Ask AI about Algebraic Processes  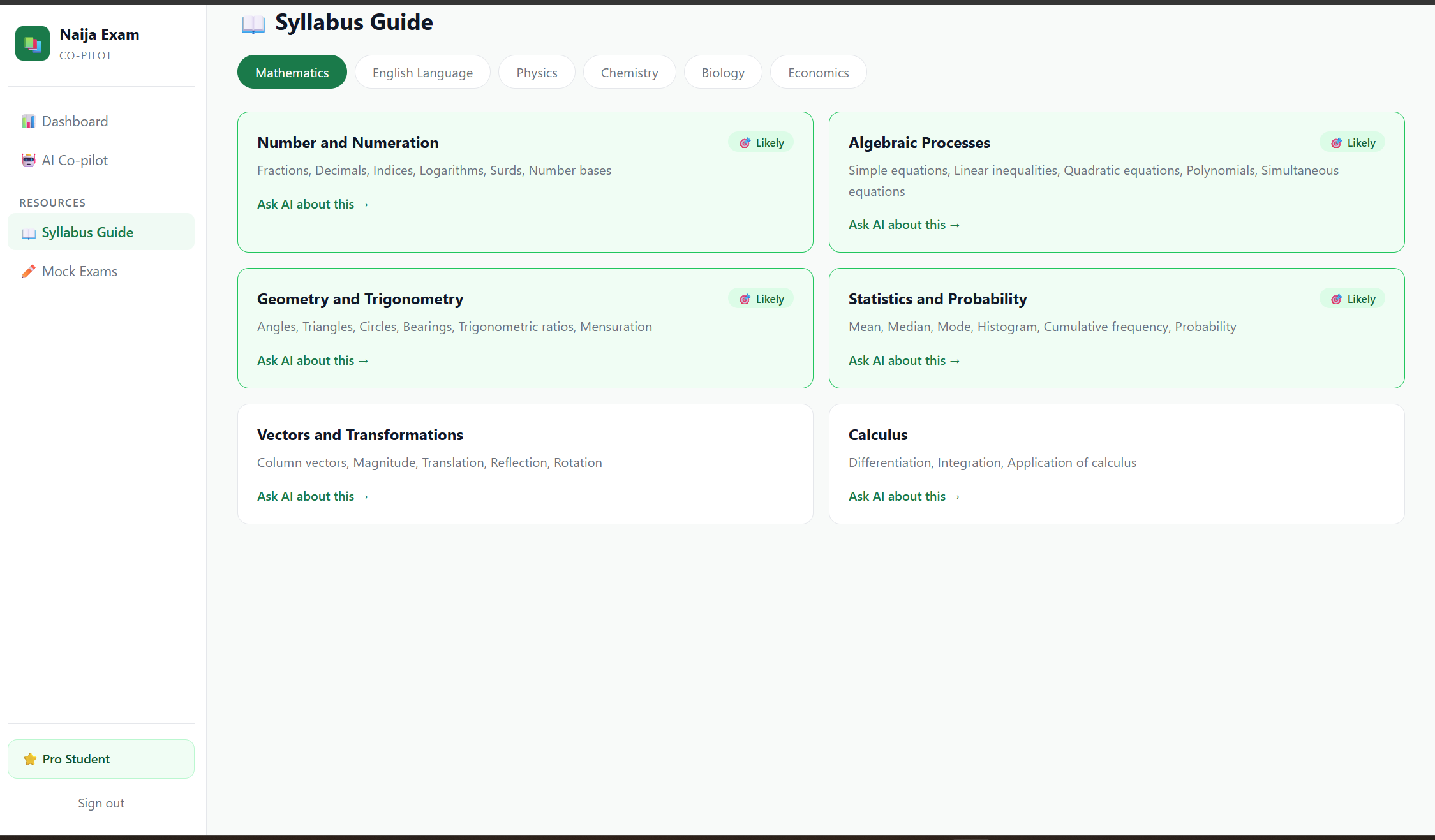pyautogui.click(x=903, y=225)
